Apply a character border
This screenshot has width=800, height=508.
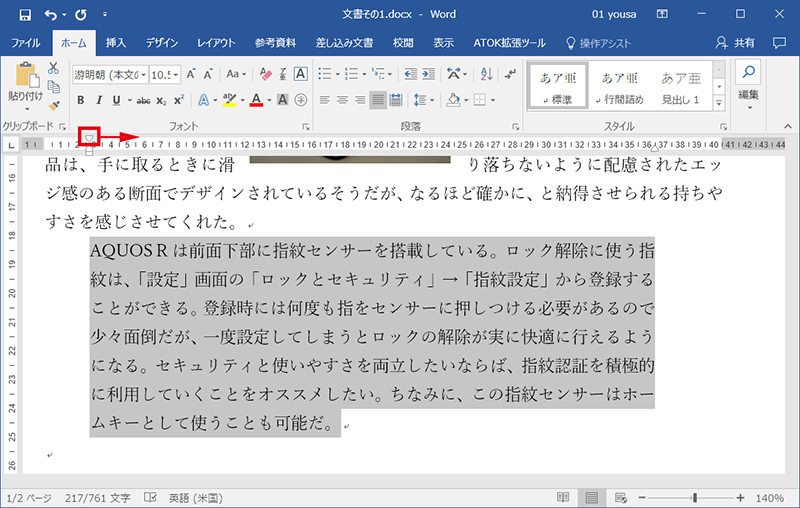click(301, 74)
